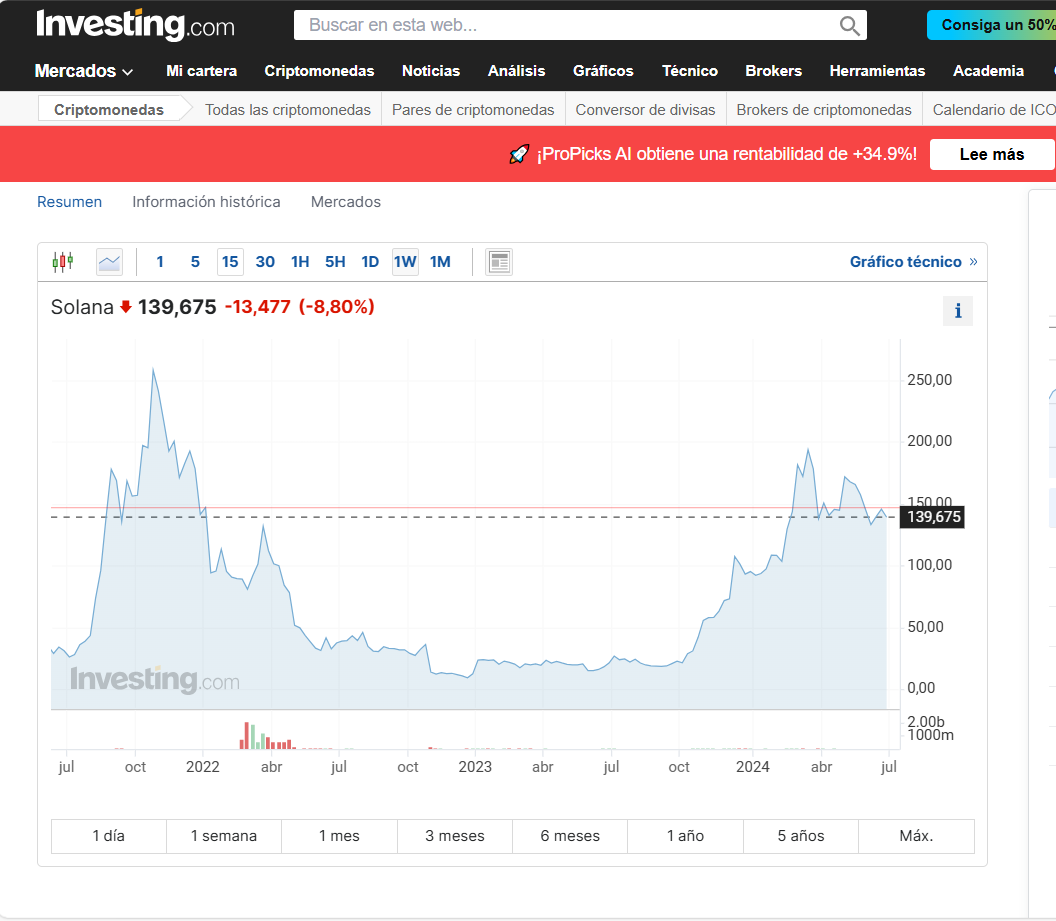
Task: Expand the Mercados dropdown menu
Action: click(x=84, y=71)
